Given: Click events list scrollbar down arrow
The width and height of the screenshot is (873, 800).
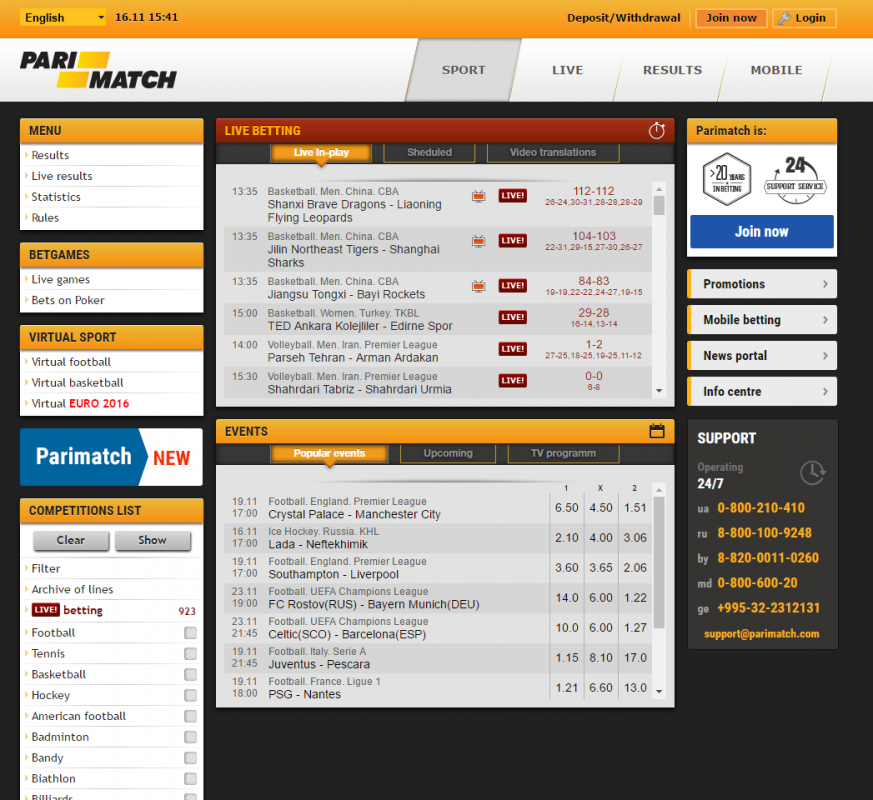Looking at the screenshot, I should pyautogui.click(x=659, y=691).
